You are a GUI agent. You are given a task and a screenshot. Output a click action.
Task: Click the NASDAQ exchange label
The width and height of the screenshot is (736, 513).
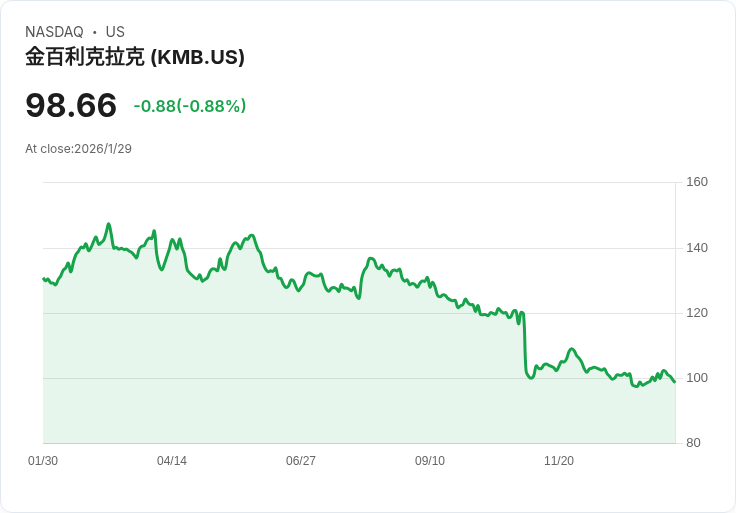(54, 32)
